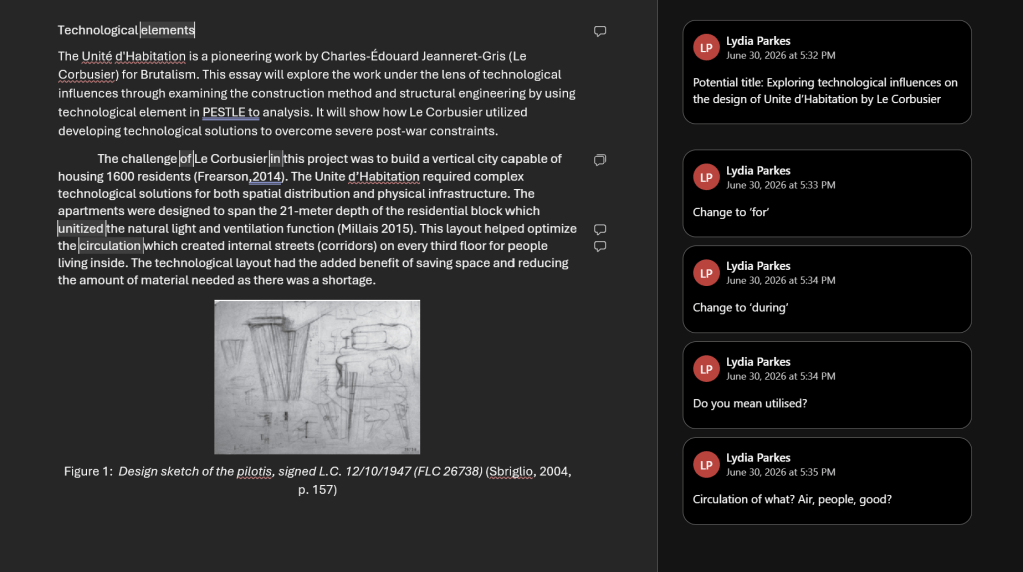Click the highlighted word 'in' before 'this project'
The height and width of the screenshot is (572, 1023).
pos(275,158)
